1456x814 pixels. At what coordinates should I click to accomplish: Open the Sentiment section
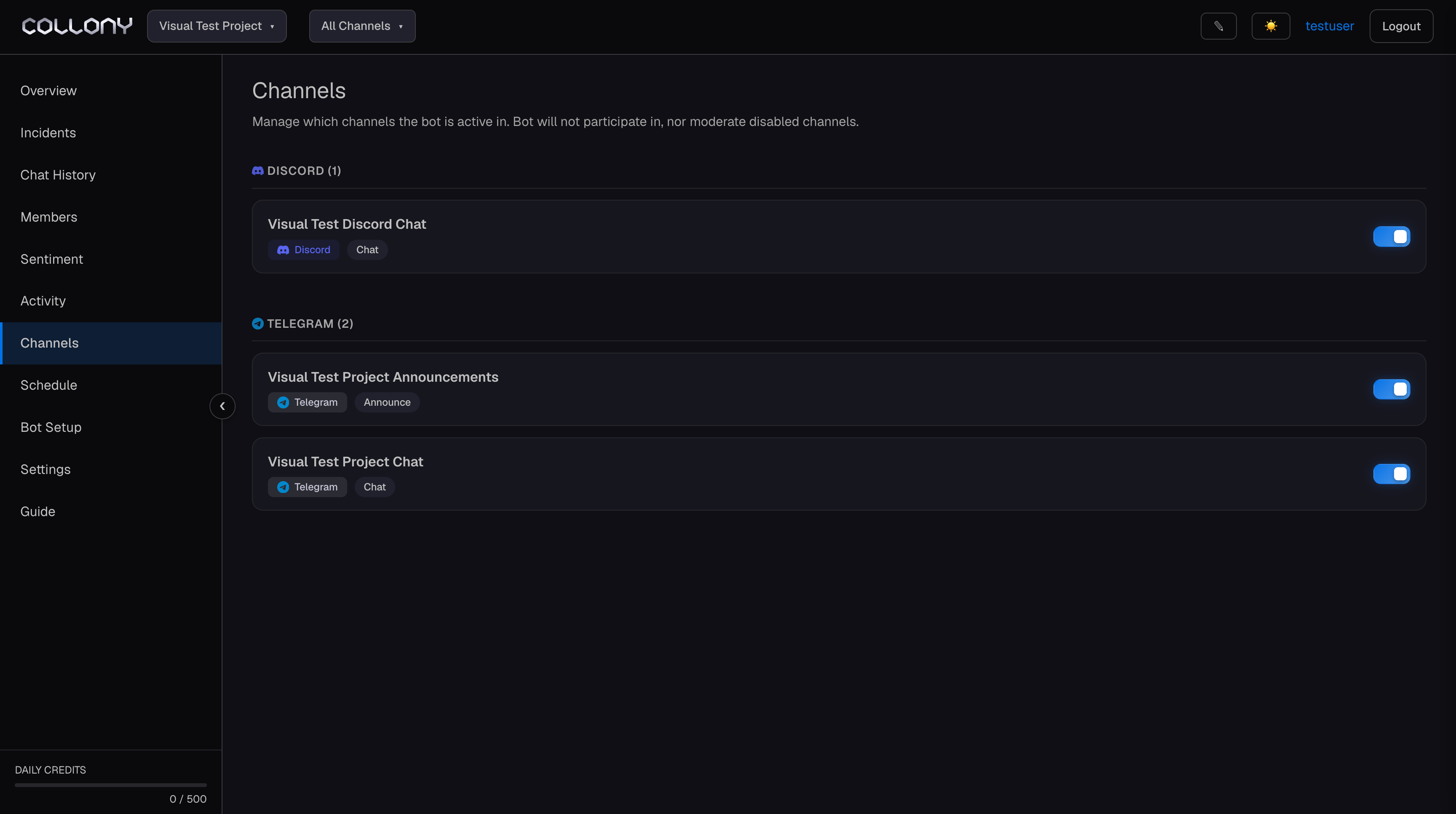pos(111,260)
